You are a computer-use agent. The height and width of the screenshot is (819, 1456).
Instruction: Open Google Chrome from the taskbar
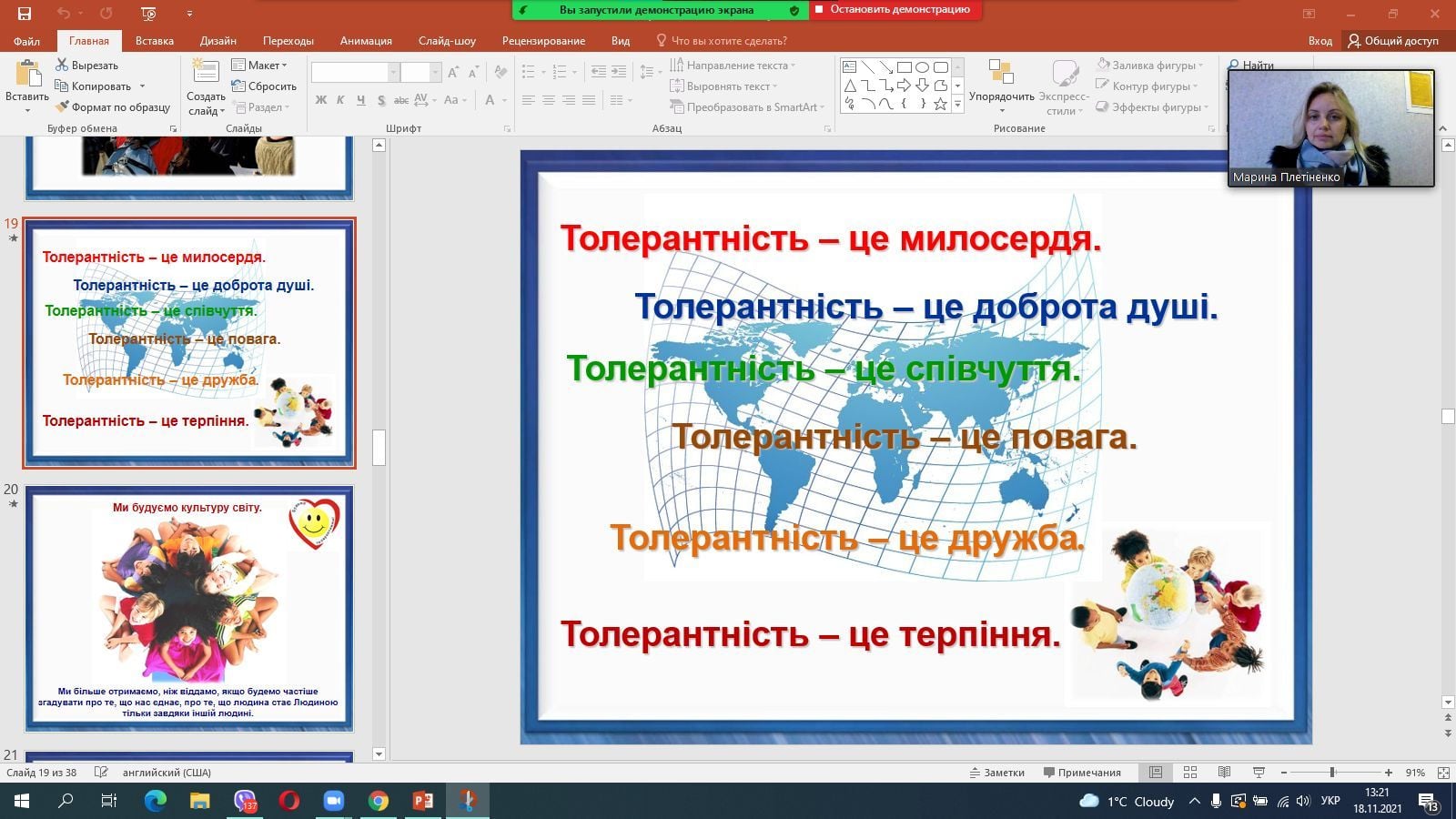point(379,801)
